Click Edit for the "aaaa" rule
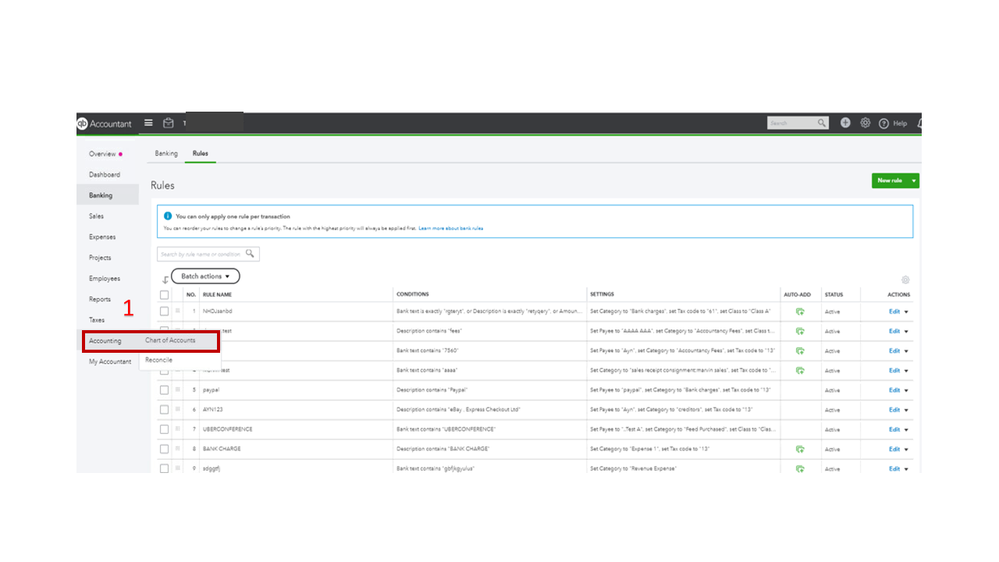Viewport: 999px width, 562px height. 895,370
